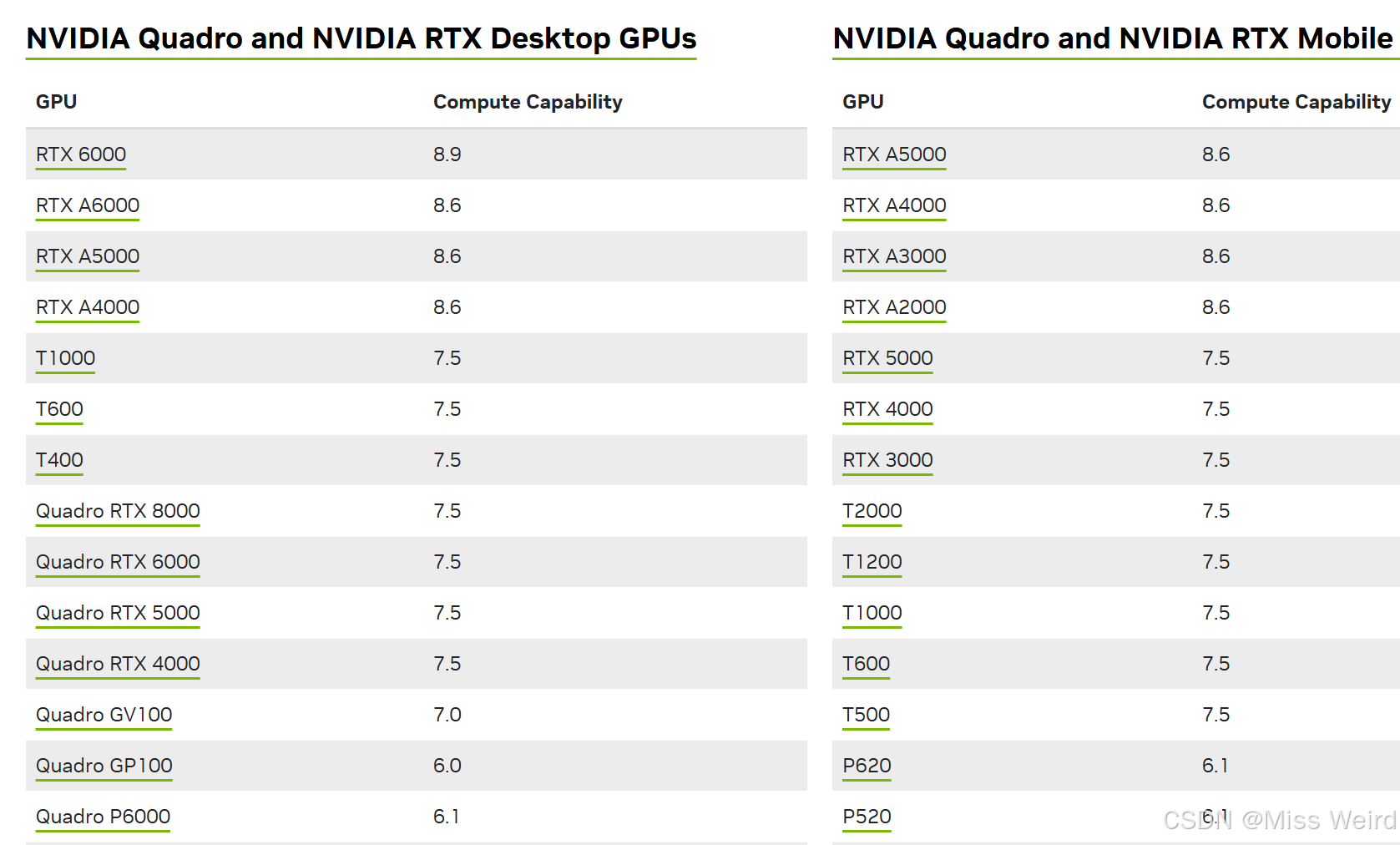Select compute capability 7.5 in mobile RTX 5000 row
The height and width of the screenshot is (845, 1400).
[x=1216, y=358]
